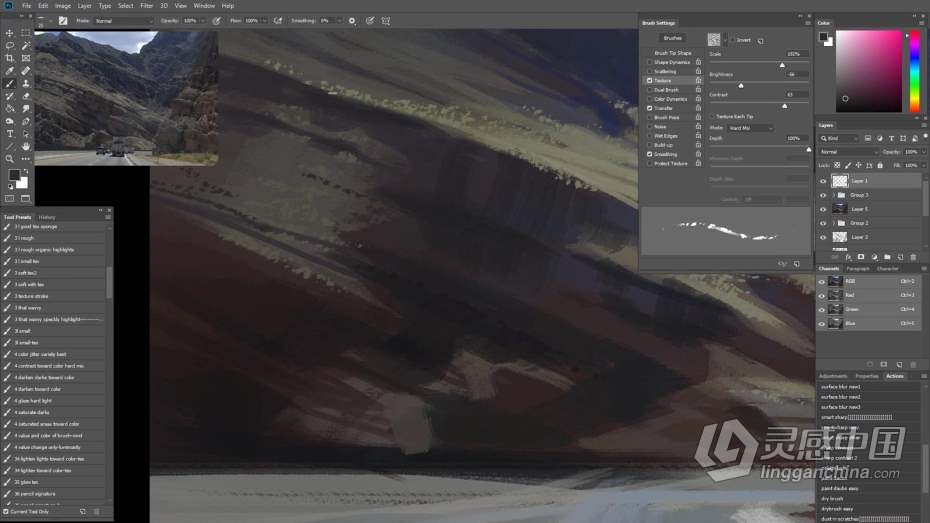Select the Move tool
This screenshot has width=930, height=523.
coord(9,33)
